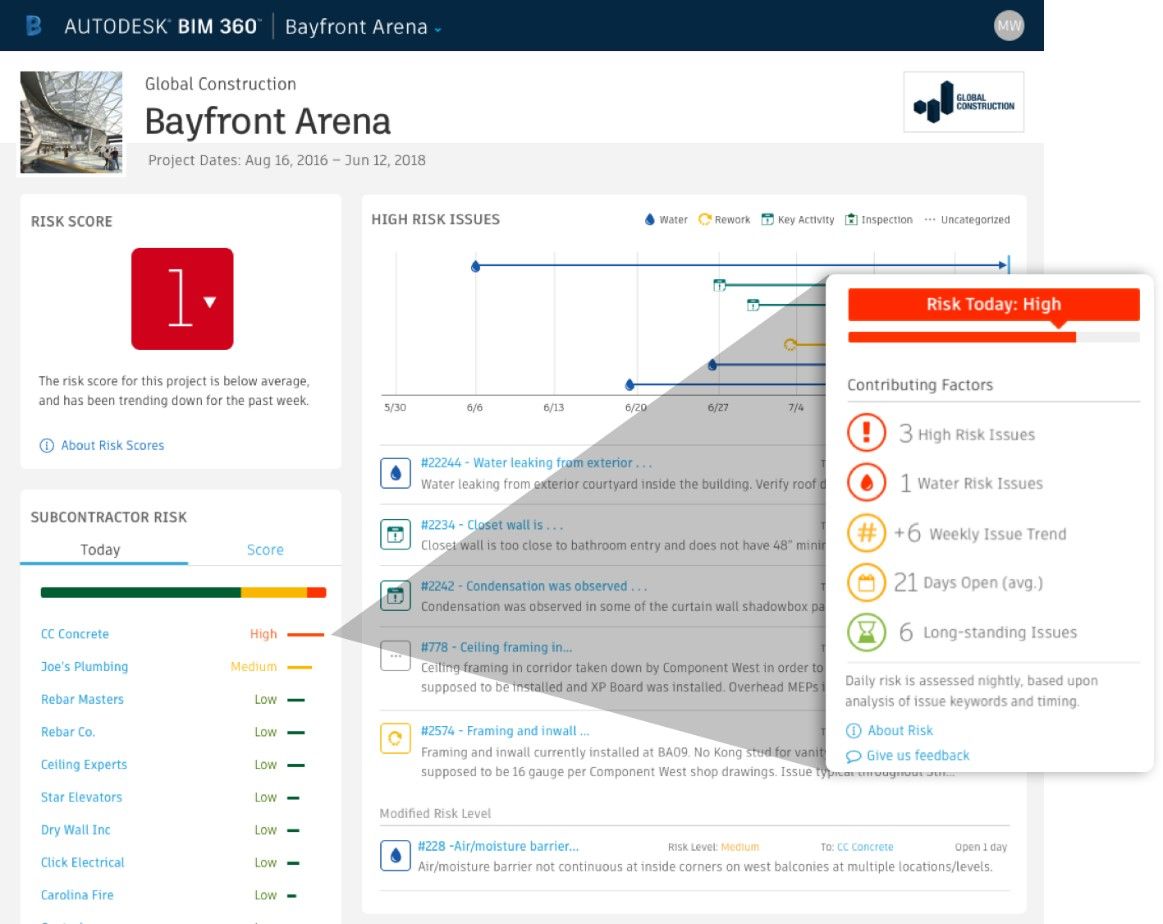
Task: Switch to the Score tab
Action: point(265,550)
